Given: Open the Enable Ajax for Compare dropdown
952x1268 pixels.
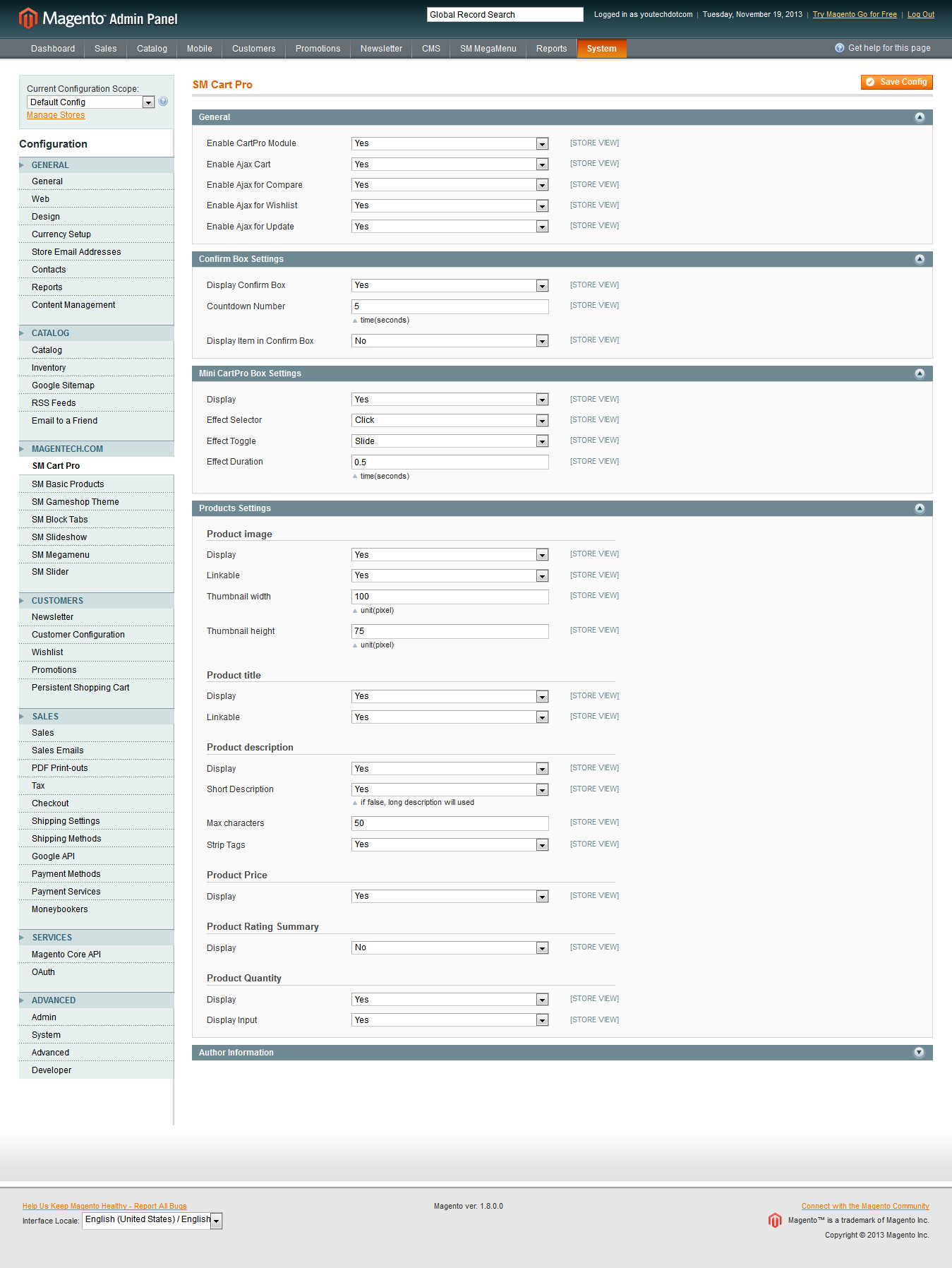Looking at the screenshot, I should tap(450, 185).
